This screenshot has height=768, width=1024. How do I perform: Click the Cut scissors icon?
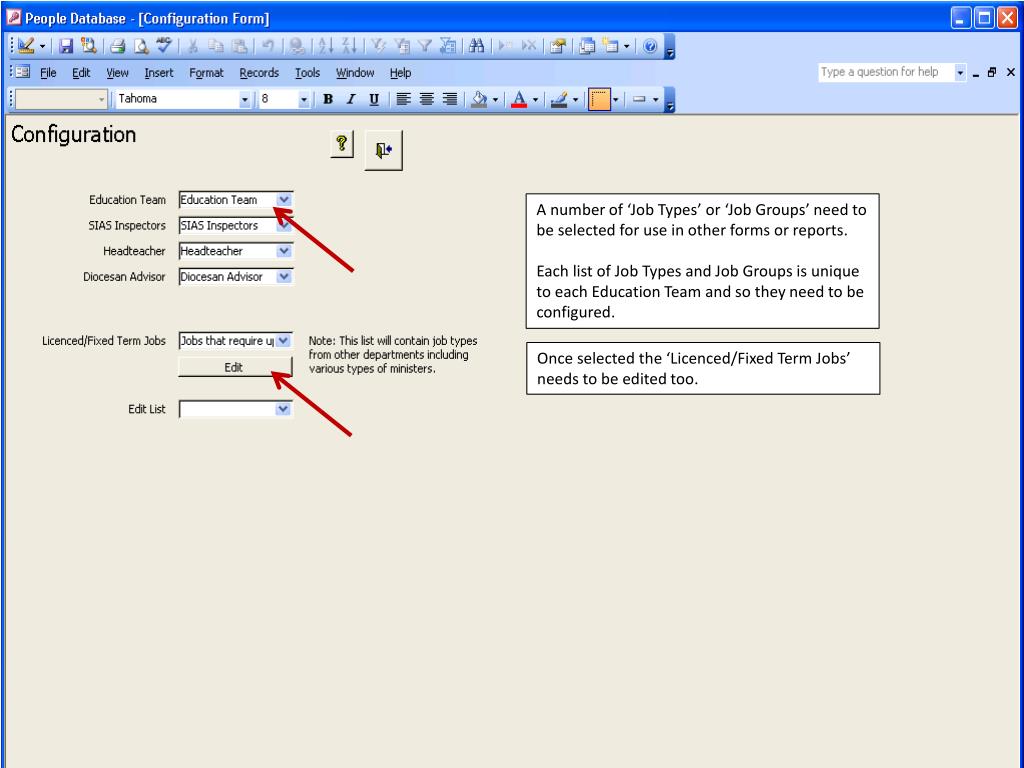pos(193,46)
